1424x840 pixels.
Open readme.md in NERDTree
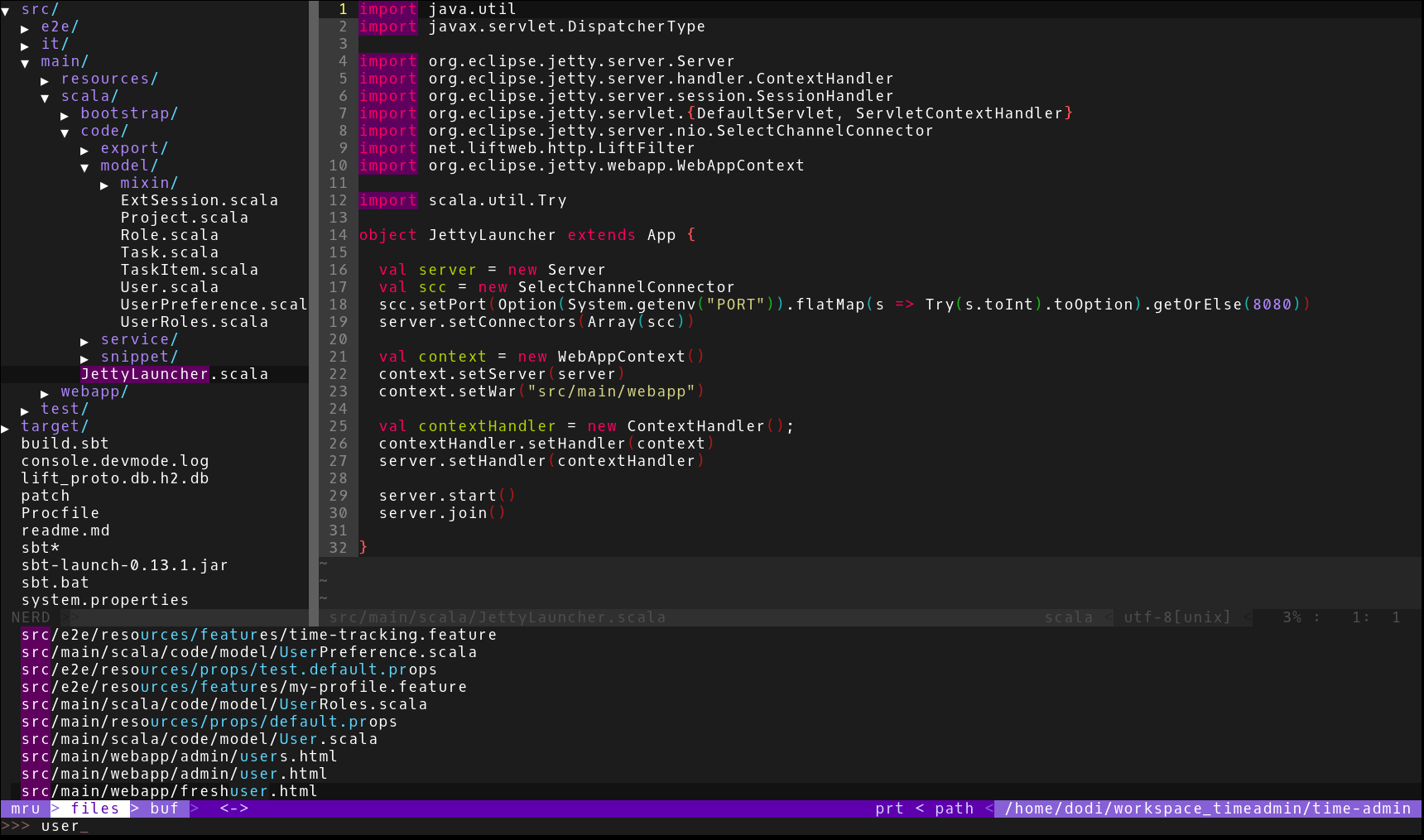(x=65, y=530)
